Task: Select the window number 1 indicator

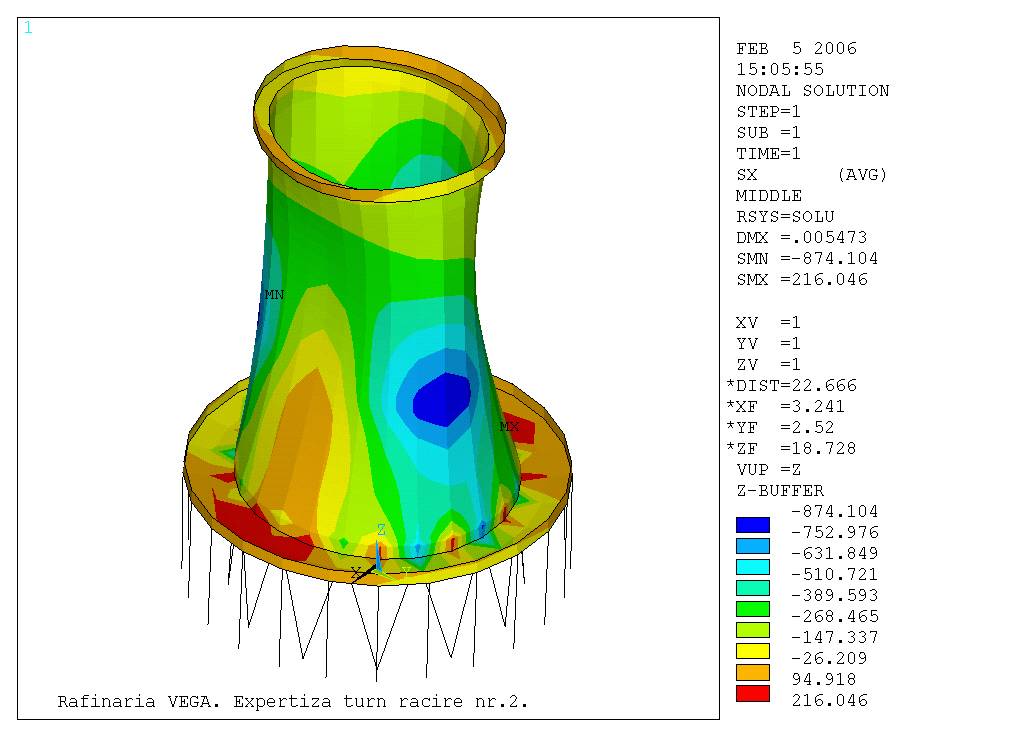Action: click(x=28, y=28)
